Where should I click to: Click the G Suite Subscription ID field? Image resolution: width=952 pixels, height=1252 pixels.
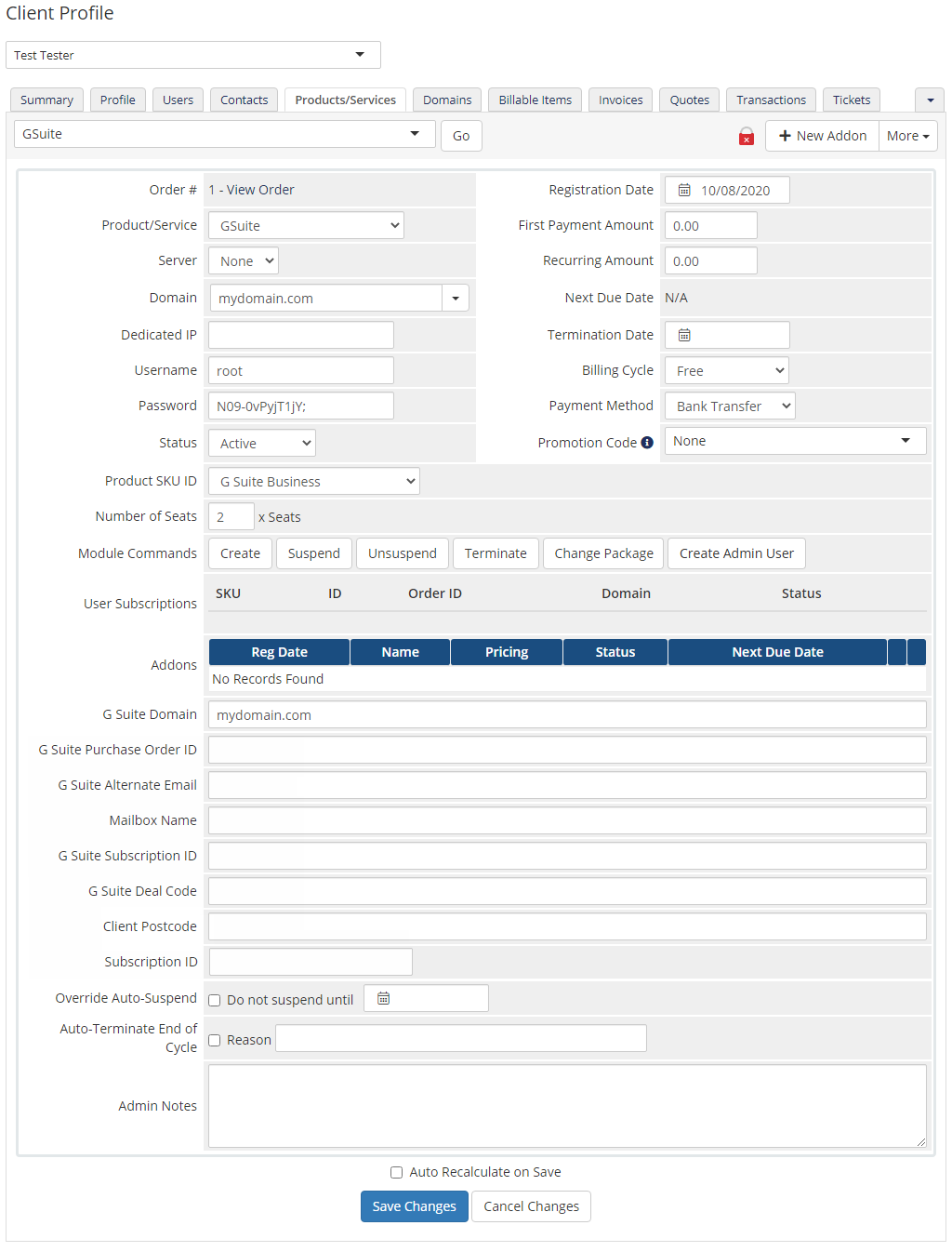567,856
